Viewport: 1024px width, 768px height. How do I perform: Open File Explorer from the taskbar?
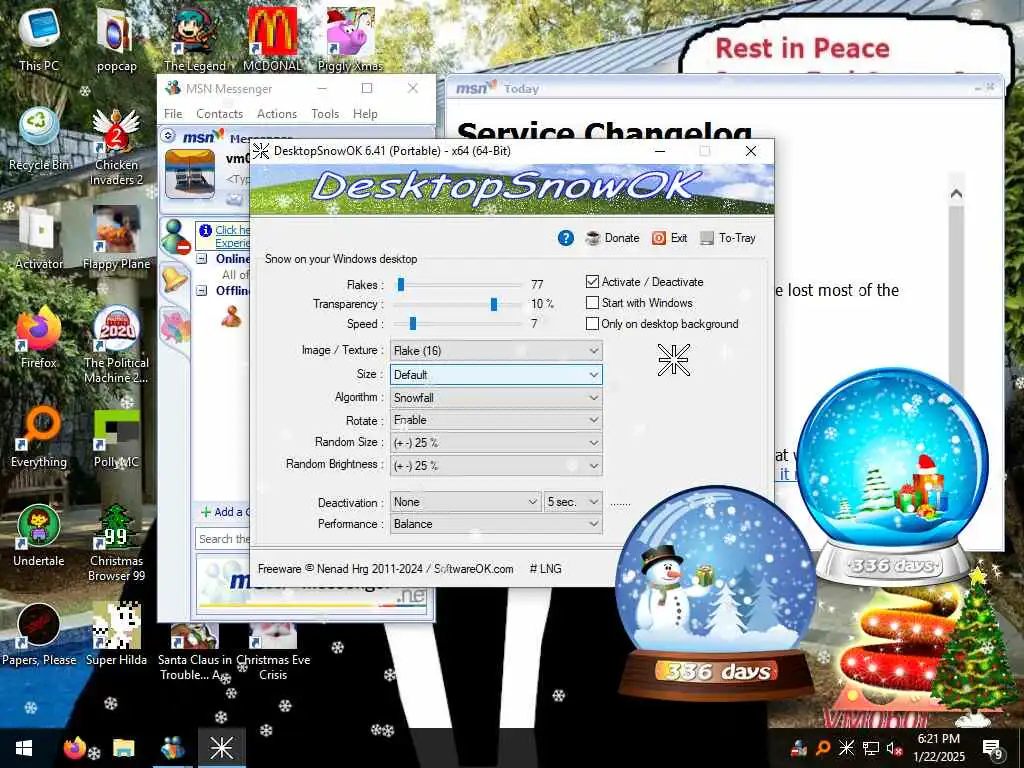click(123, 748)
